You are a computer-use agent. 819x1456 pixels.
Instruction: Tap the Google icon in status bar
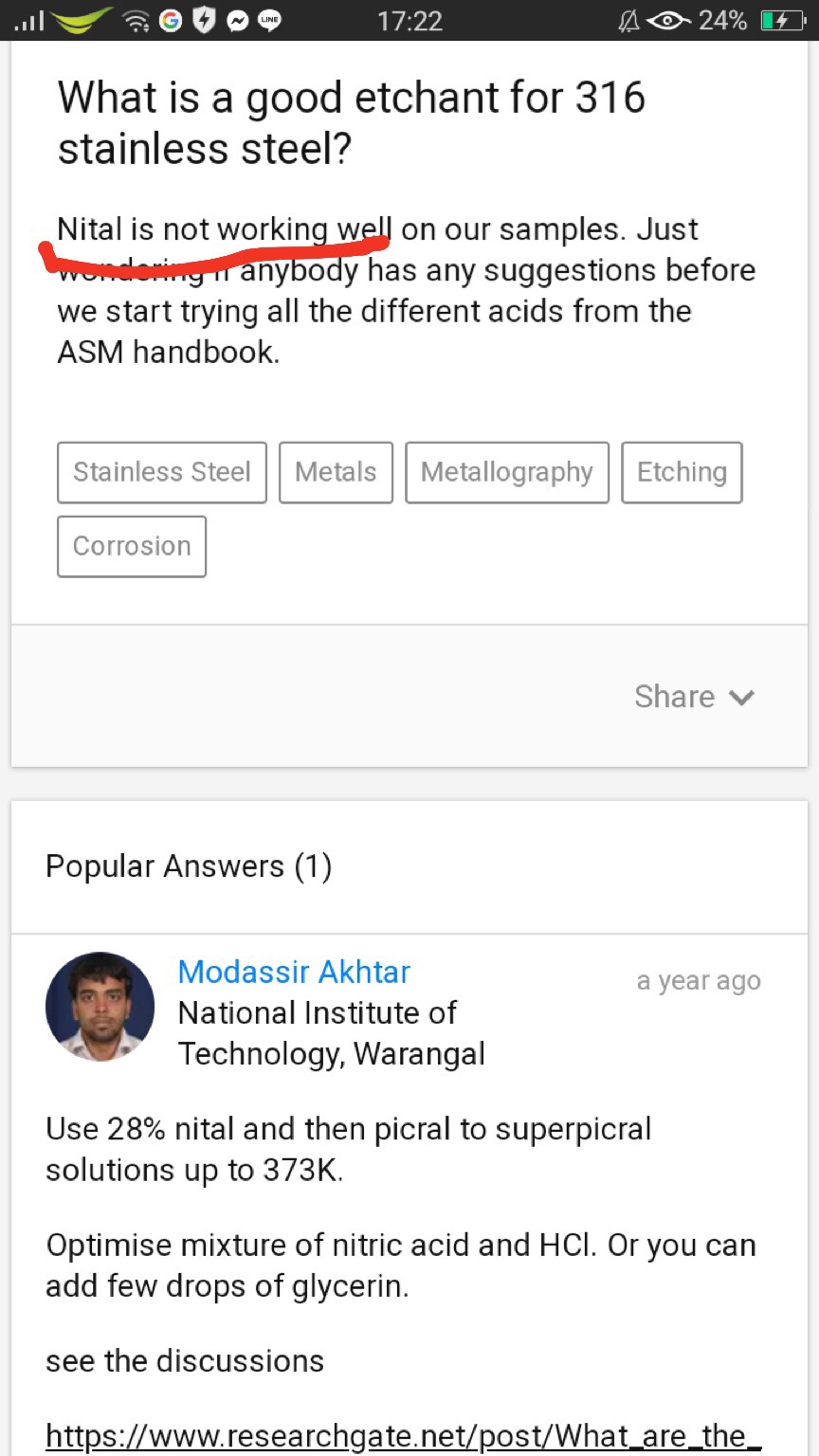[171, 20]
